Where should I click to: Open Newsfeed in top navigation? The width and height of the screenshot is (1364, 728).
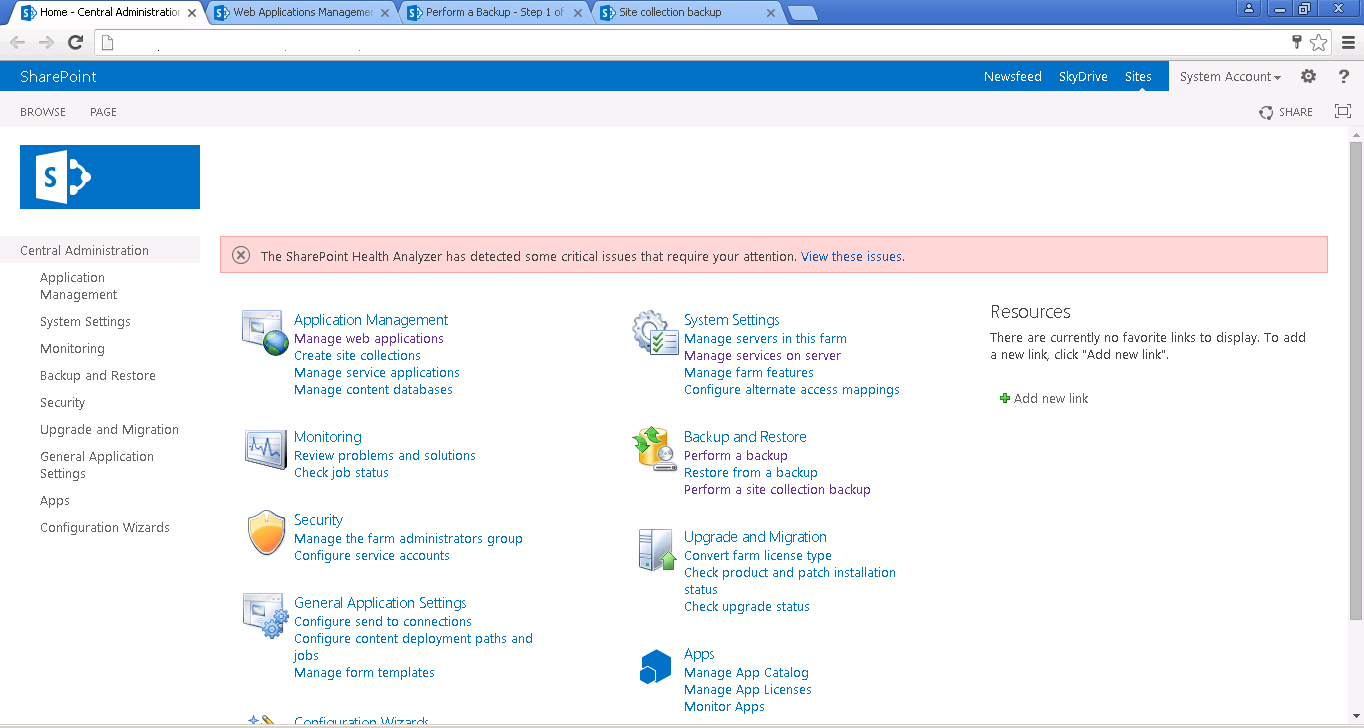tap(1013, 76)
